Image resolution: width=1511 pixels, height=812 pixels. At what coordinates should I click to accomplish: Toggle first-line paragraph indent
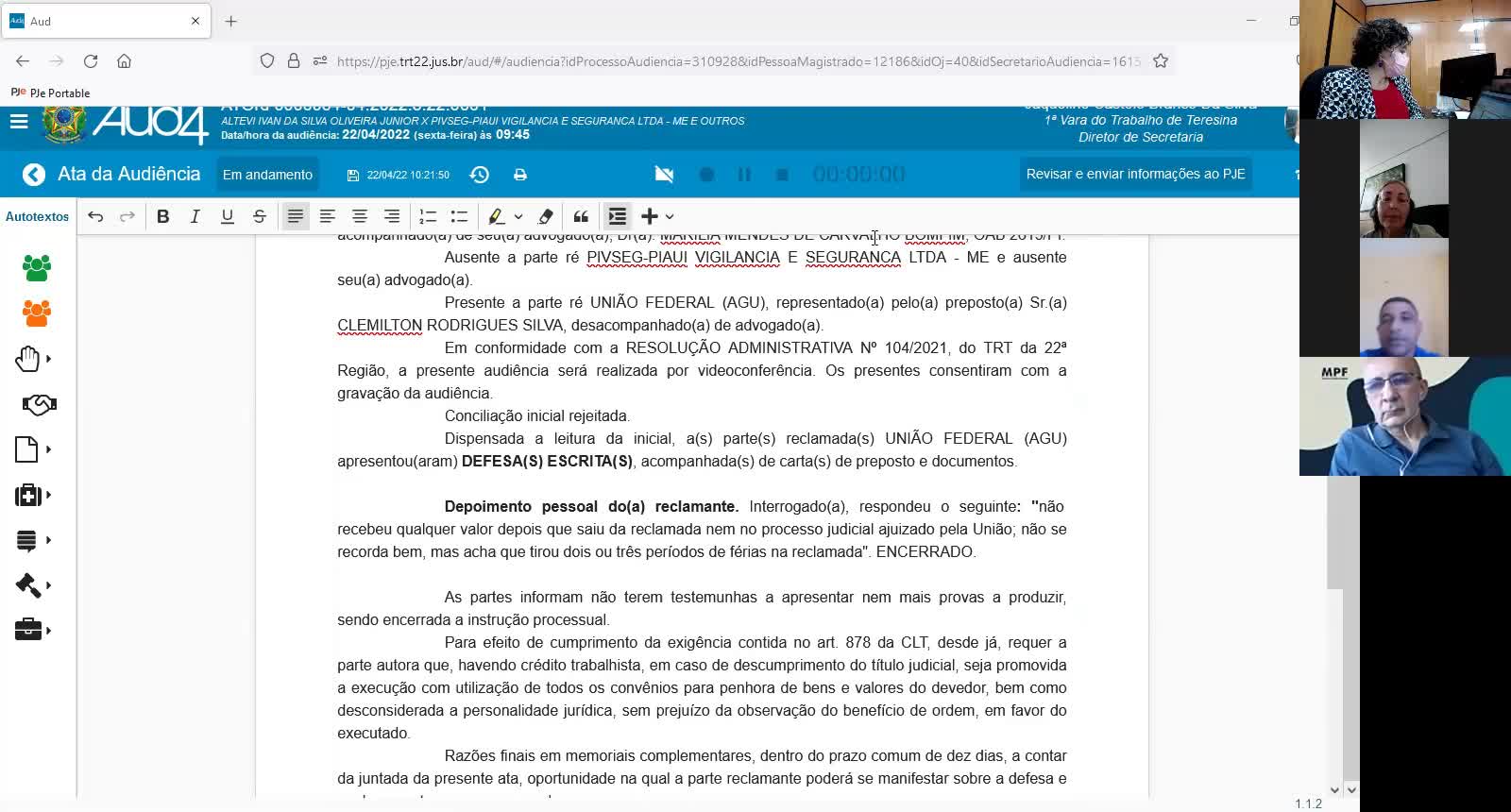tap(618, 217)
